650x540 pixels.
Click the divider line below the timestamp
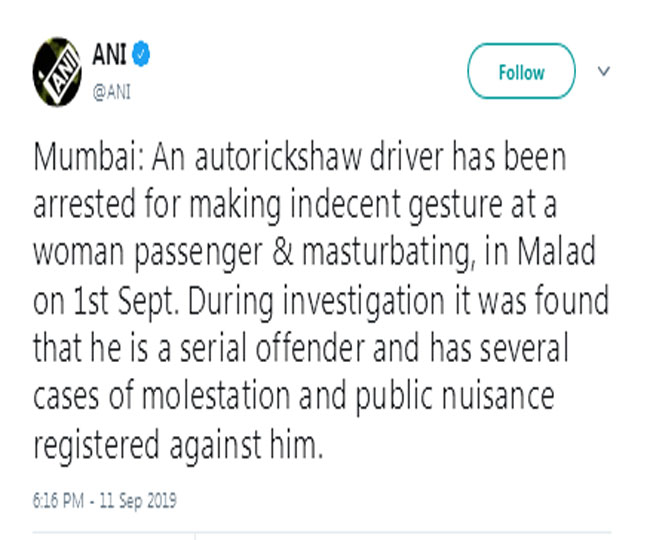[322, 531]
